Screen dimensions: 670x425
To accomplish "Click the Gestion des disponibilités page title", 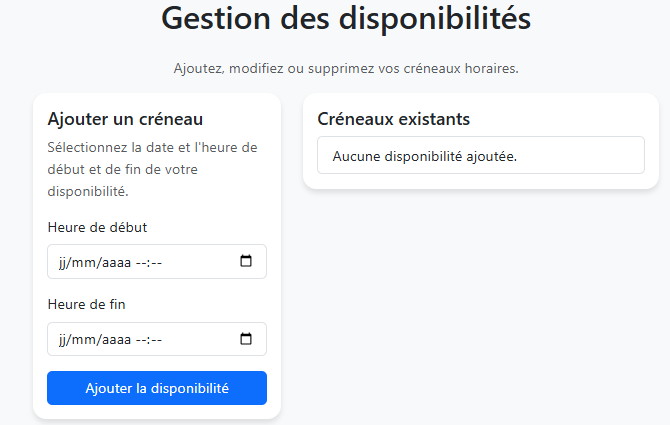I will 346,19.
